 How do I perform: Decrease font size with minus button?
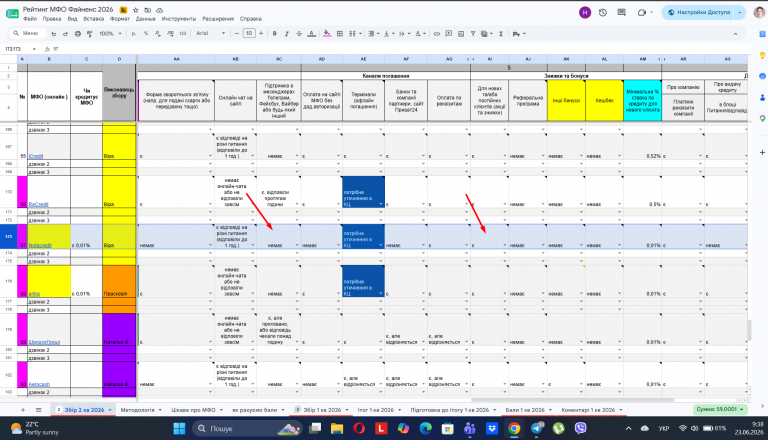(237, 33)
